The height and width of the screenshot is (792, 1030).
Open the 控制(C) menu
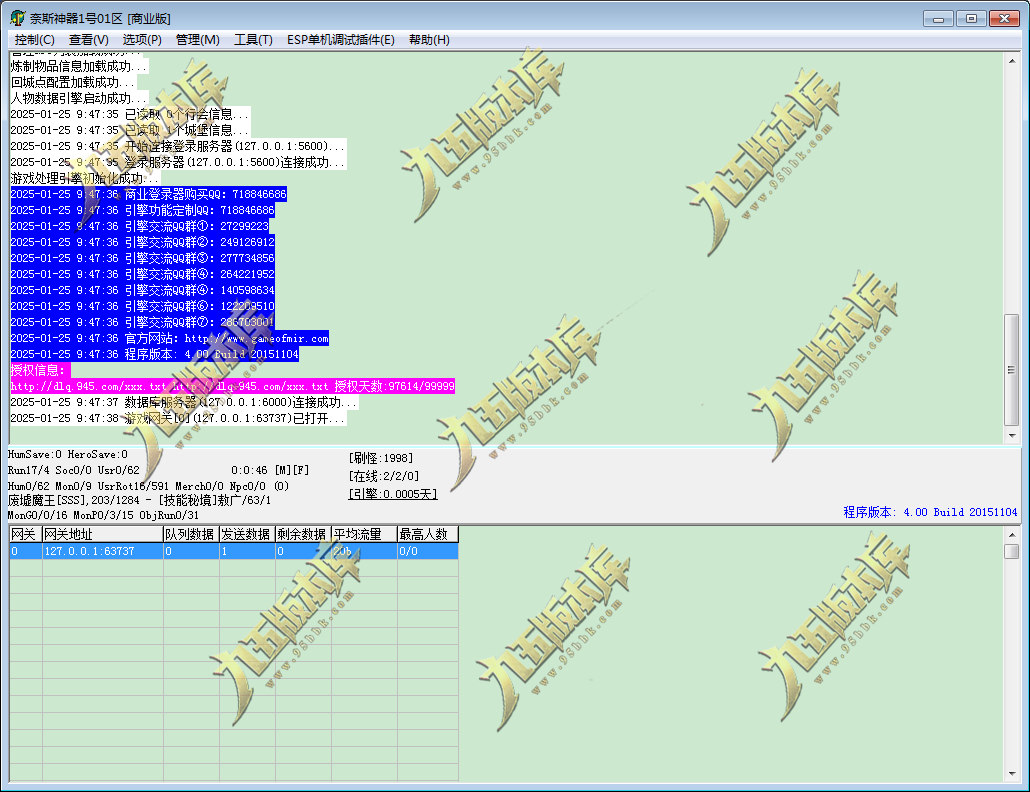[34, 40]
